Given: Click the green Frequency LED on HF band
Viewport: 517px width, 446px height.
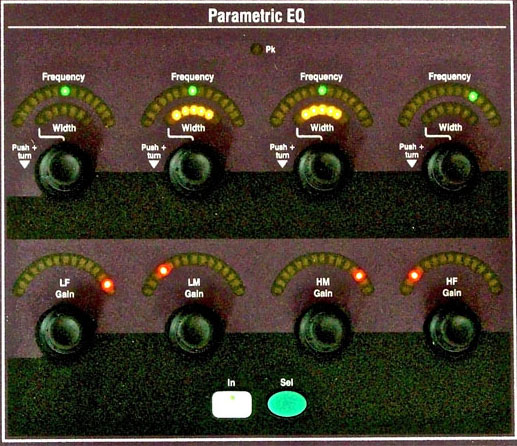Looking at the screenshot, I should coord(473,97).
